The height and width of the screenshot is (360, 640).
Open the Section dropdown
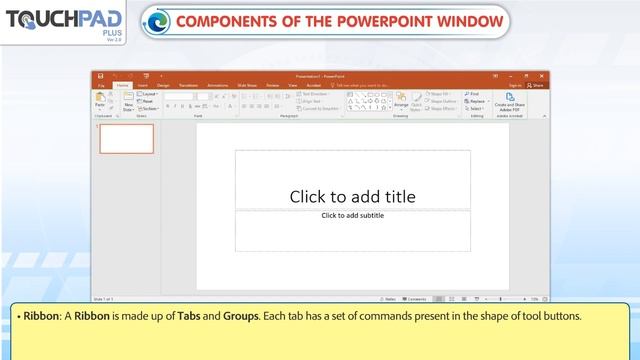pyautogui.click(x=148, y=109)
